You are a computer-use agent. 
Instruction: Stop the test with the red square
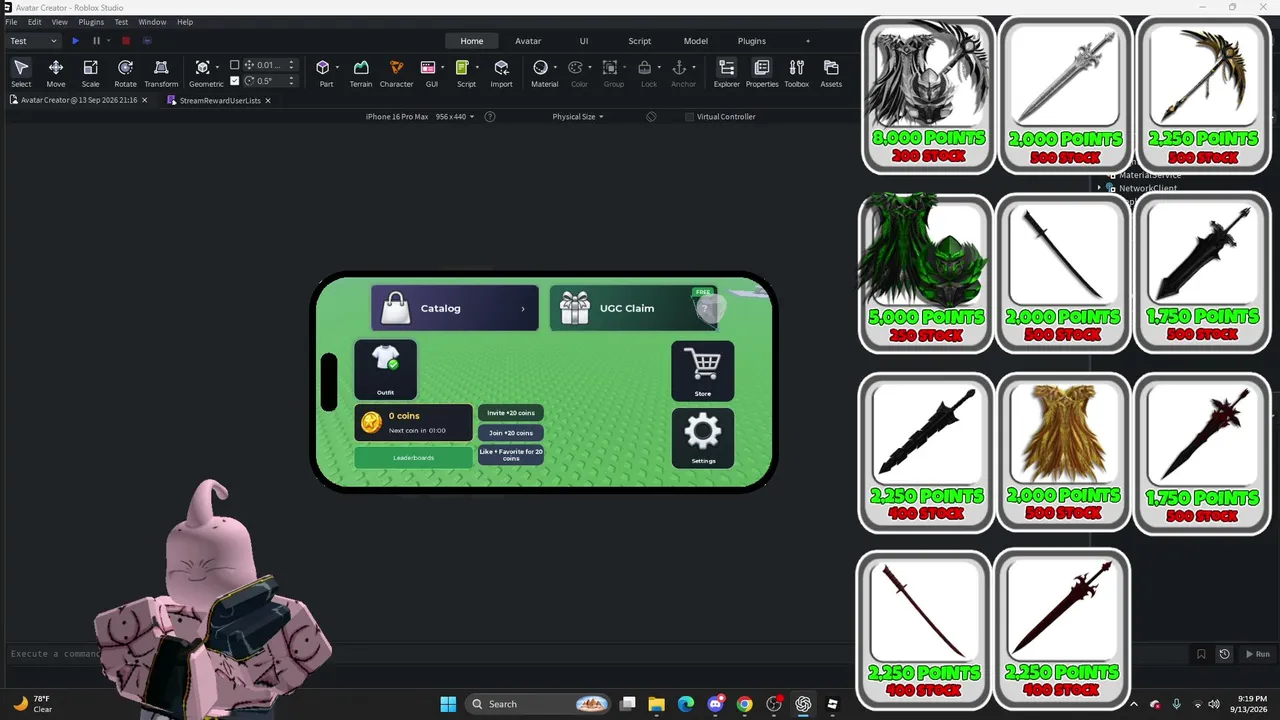[126, 41]
